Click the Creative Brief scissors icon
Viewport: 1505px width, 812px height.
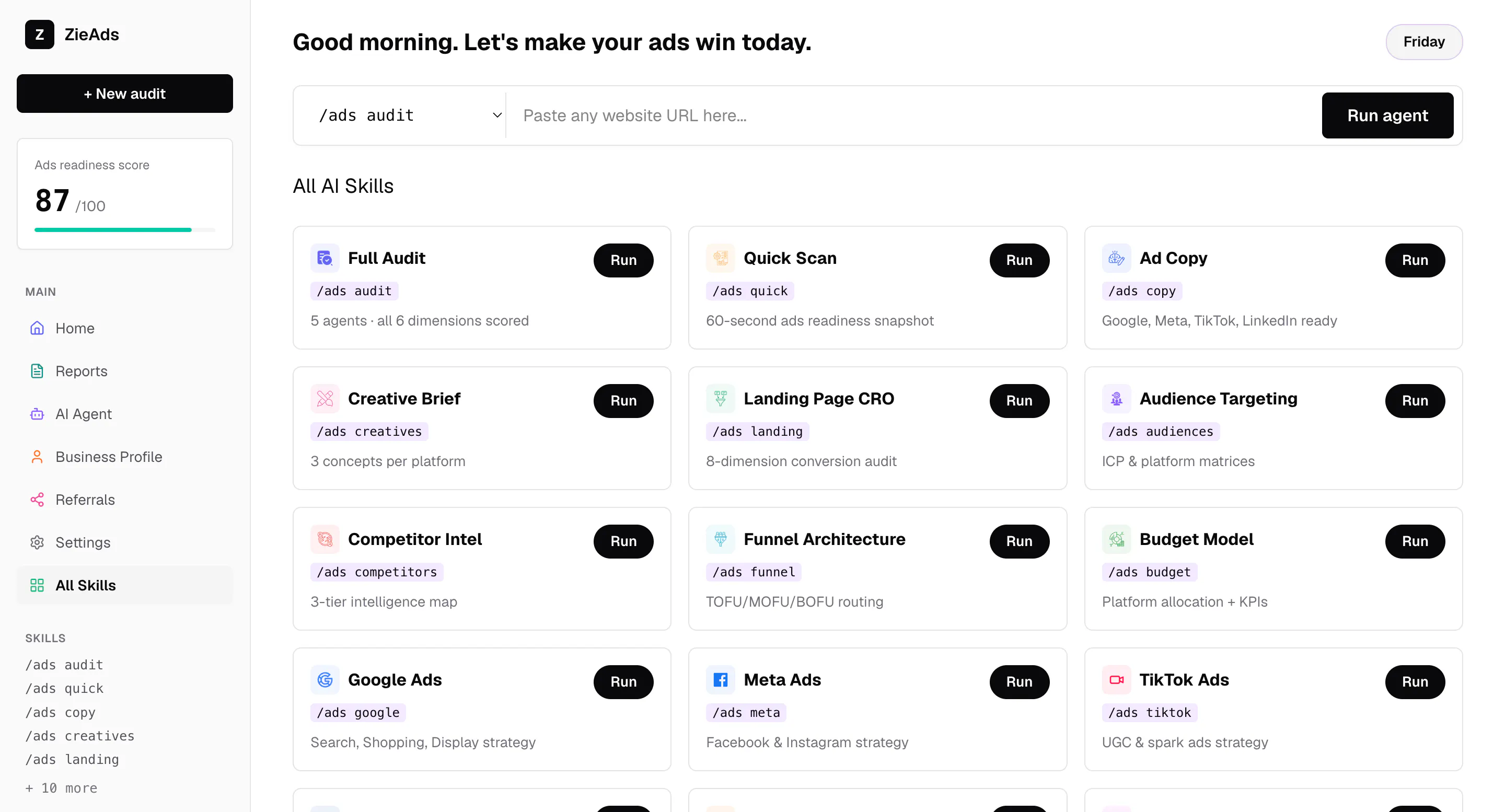click(x=325, y=398)
